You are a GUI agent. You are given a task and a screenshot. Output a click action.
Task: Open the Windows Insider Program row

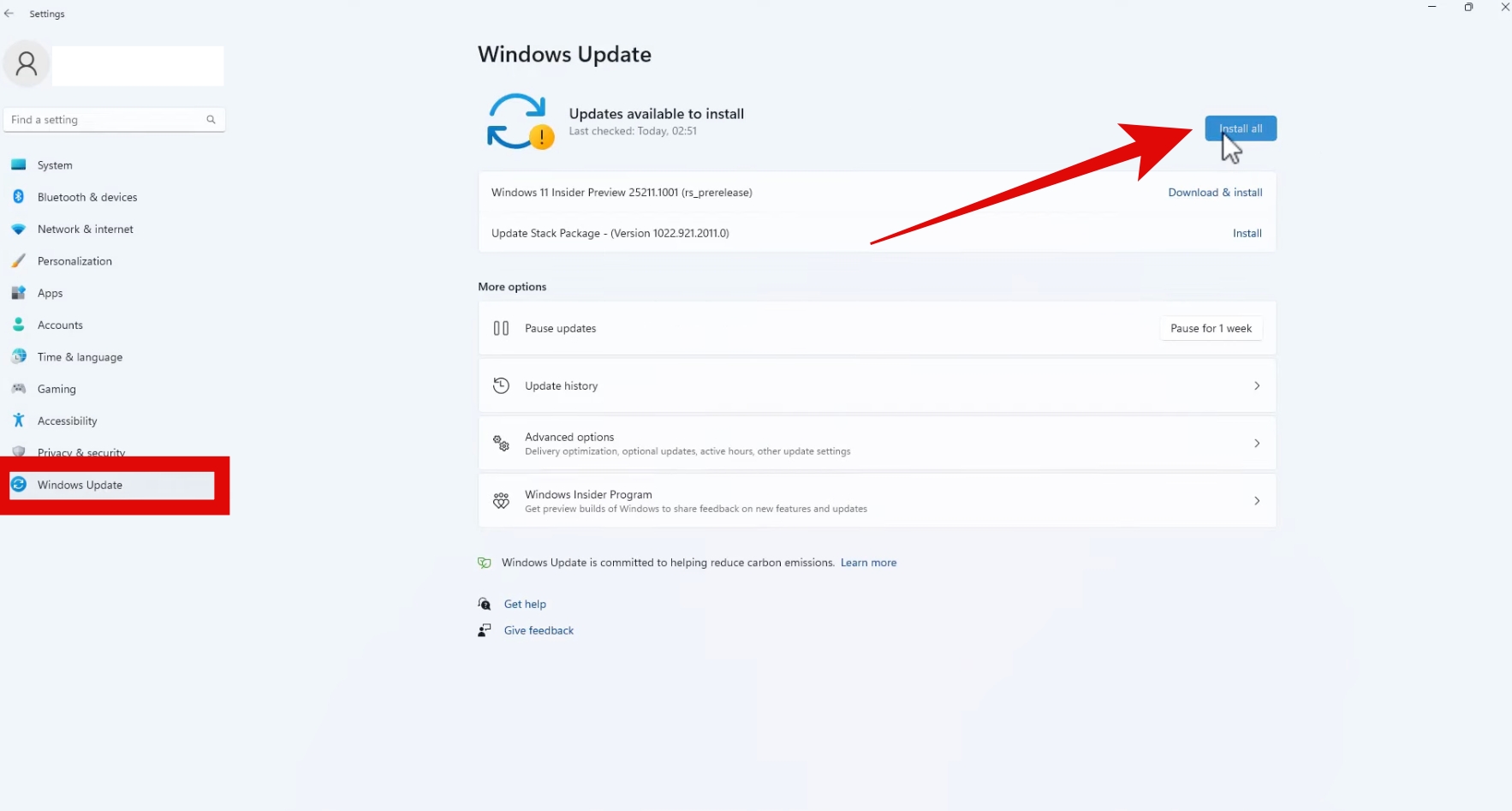click(x=877, y=501)
